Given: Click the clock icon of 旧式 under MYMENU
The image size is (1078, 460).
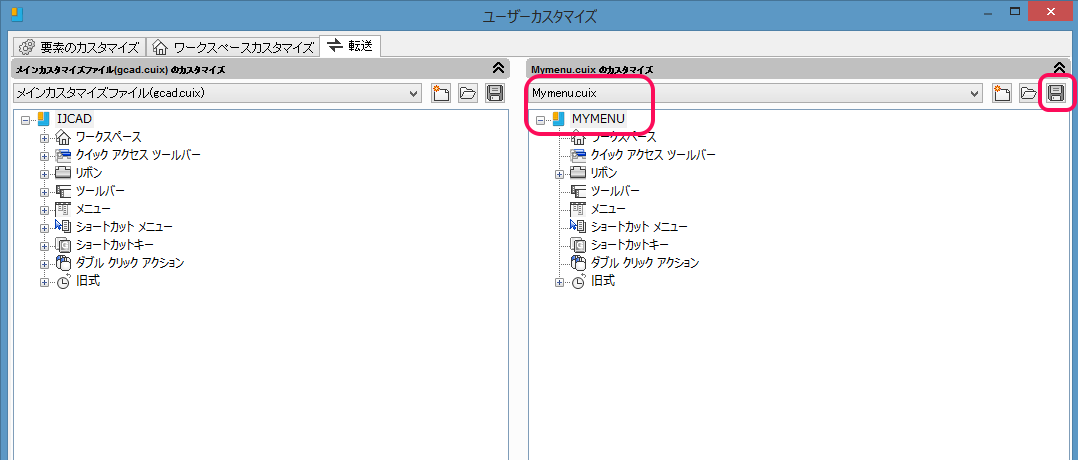Looking at the screenshot, I should coord(577,281).
